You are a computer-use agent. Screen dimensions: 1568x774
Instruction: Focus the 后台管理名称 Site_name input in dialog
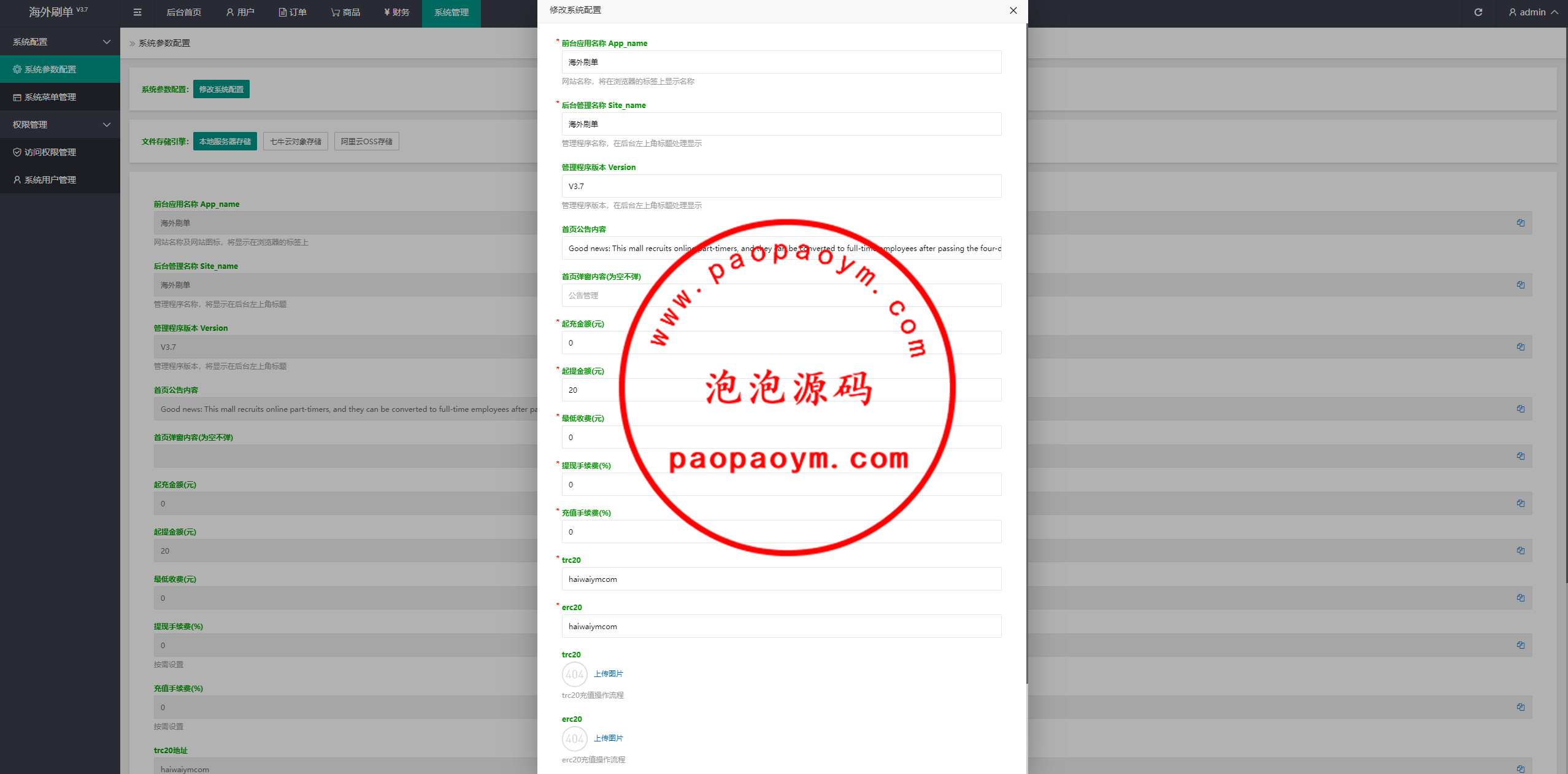pos(782,124)
